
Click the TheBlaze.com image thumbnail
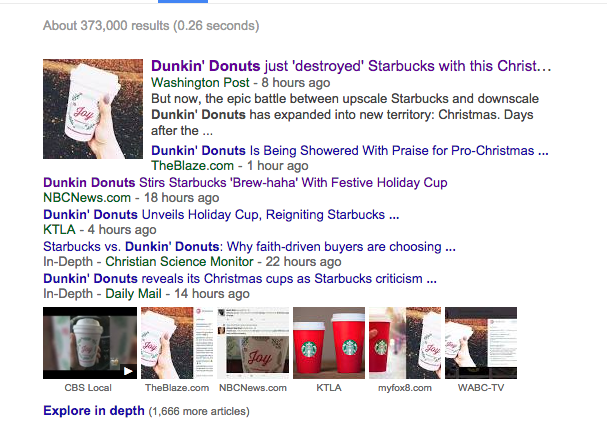click(177, 343)
